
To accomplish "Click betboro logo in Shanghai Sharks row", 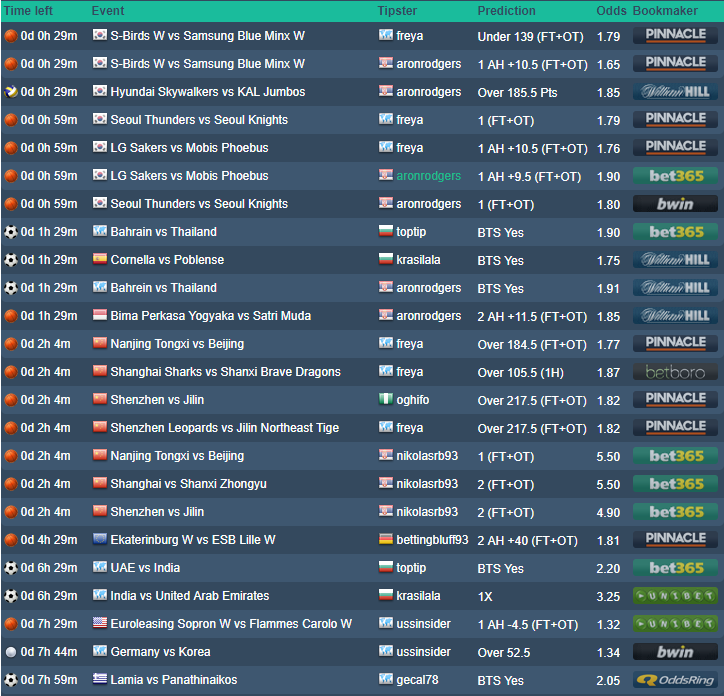I will (x=675, y=372).
